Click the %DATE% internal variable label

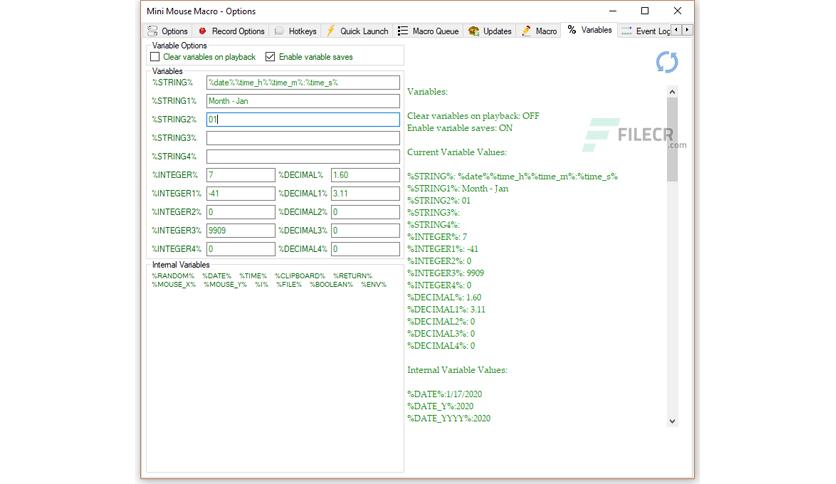(x=216, y=276)
